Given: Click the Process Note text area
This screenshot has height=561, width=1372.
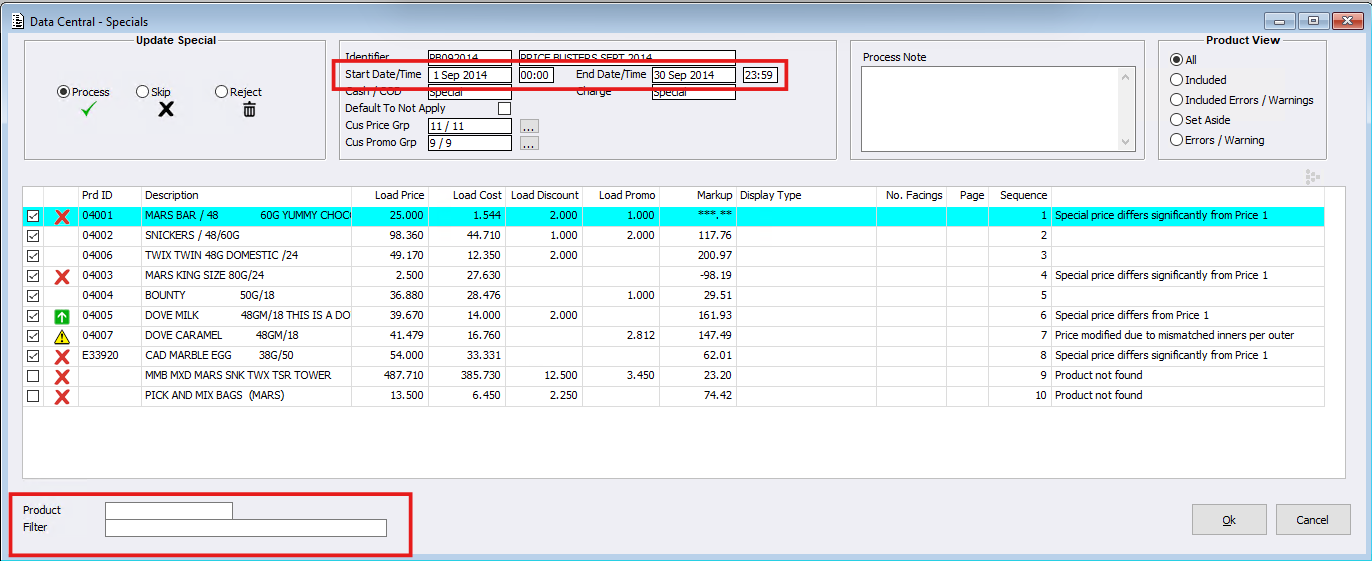Looking at the screenshot, I should pos(991,110).
